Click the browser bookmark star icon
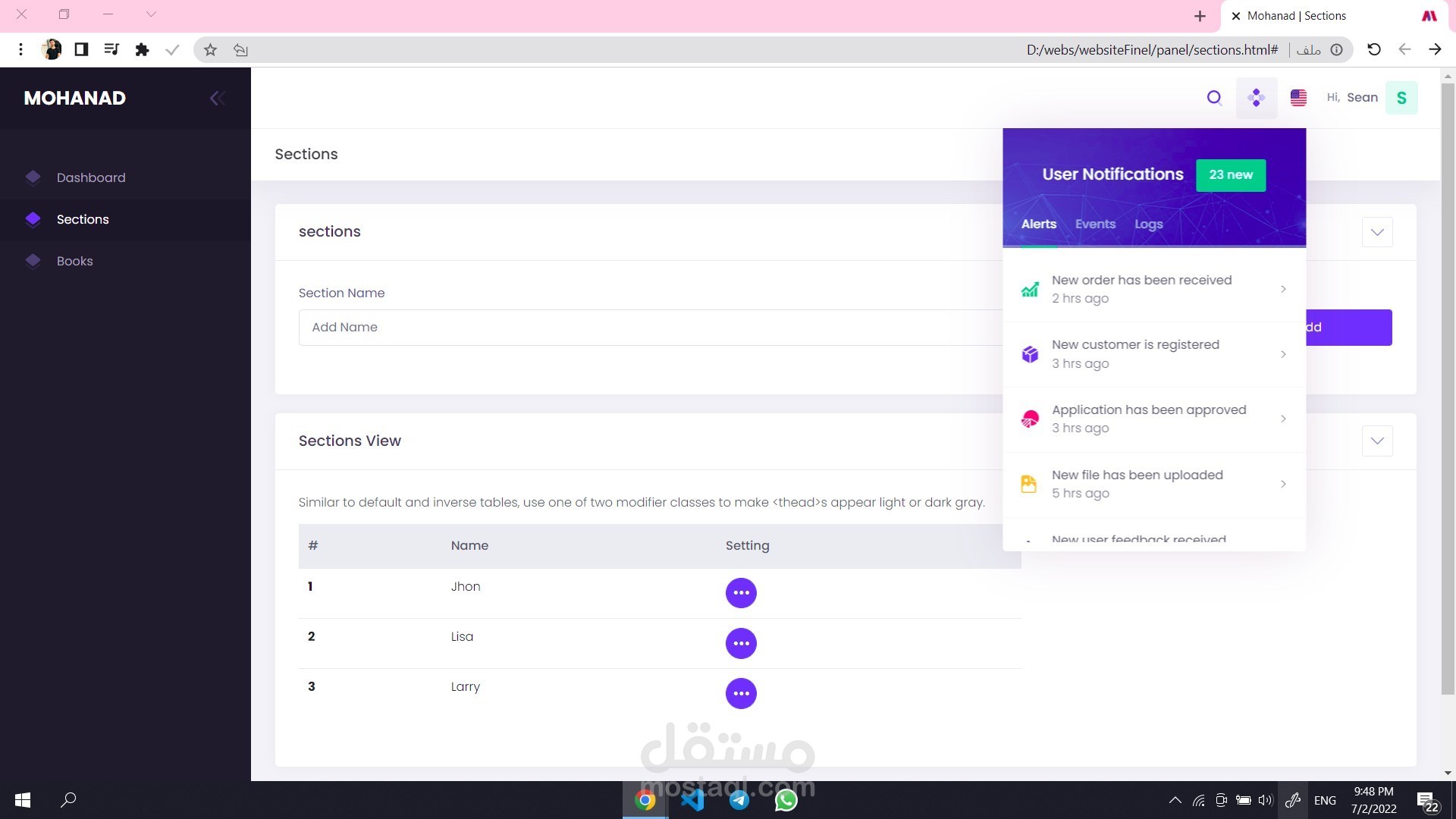Screen dimensions: 1456x819 210,50
